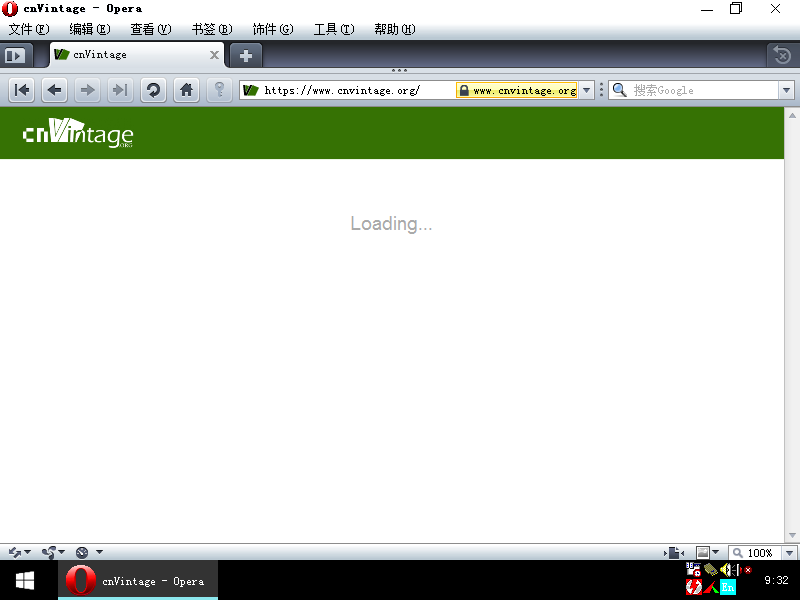Open the closed tabs trash icon
This screenshot has height=600, width=800.
point(782,55)
